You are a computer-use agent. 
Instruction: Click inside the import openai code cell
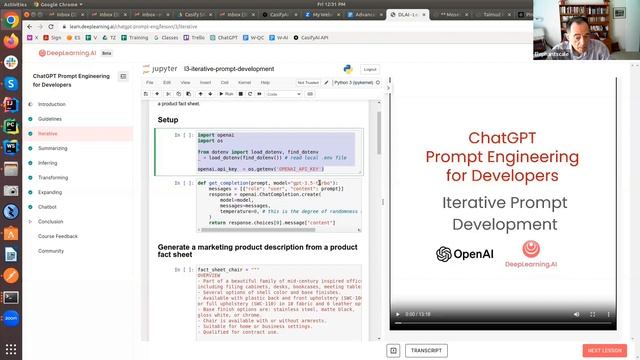click(279, 152)
